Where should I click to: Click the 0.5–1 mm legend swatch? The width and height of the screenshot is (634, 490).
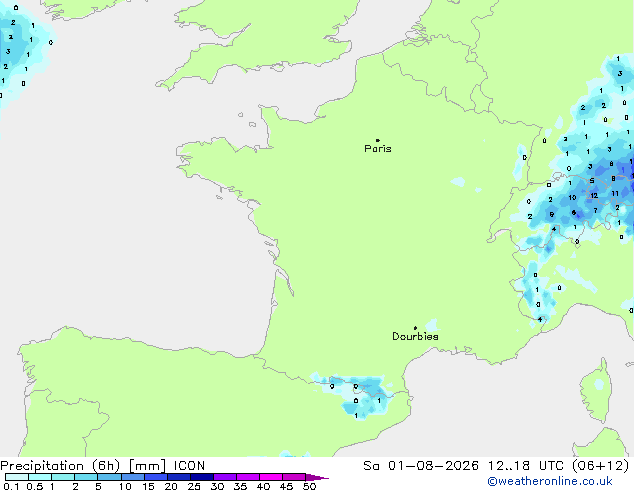tap(40, 477)
